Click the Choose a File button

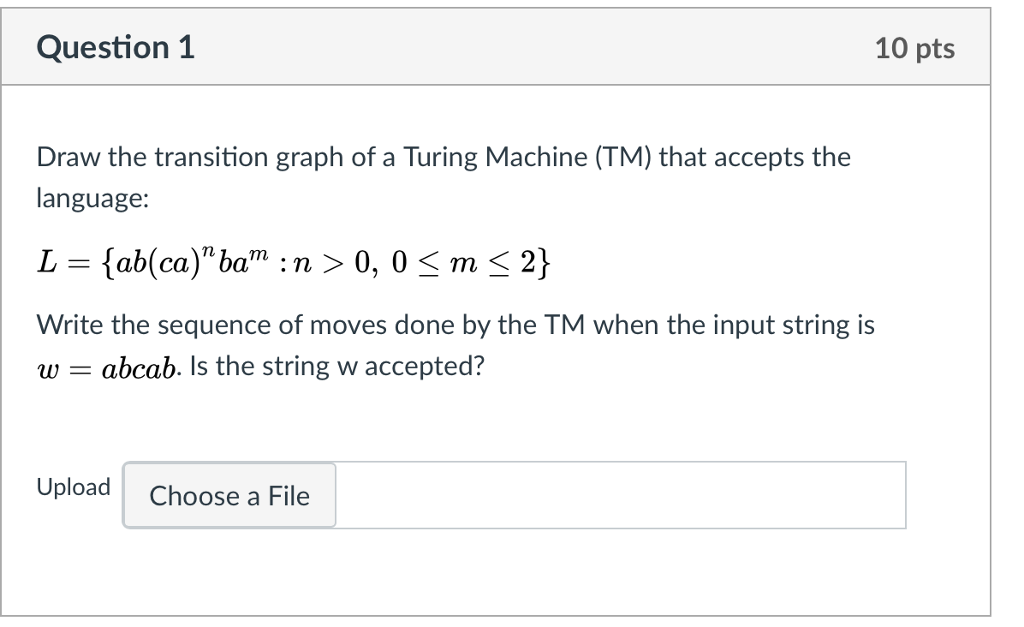pyautogui.click(x=228, y=495)
